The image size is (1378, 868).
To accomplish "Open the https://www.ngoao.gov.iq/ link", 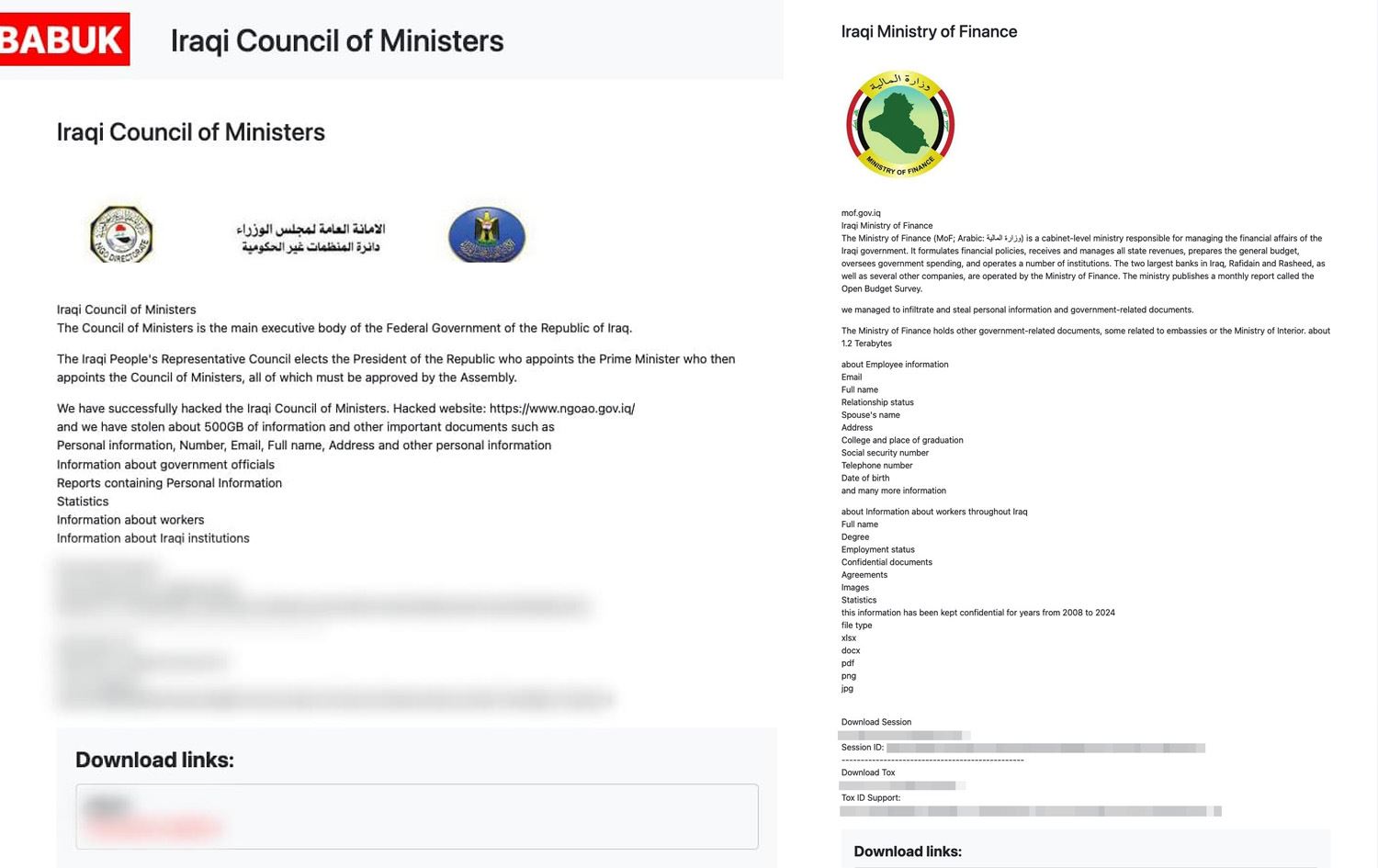I will coord(561,409).
